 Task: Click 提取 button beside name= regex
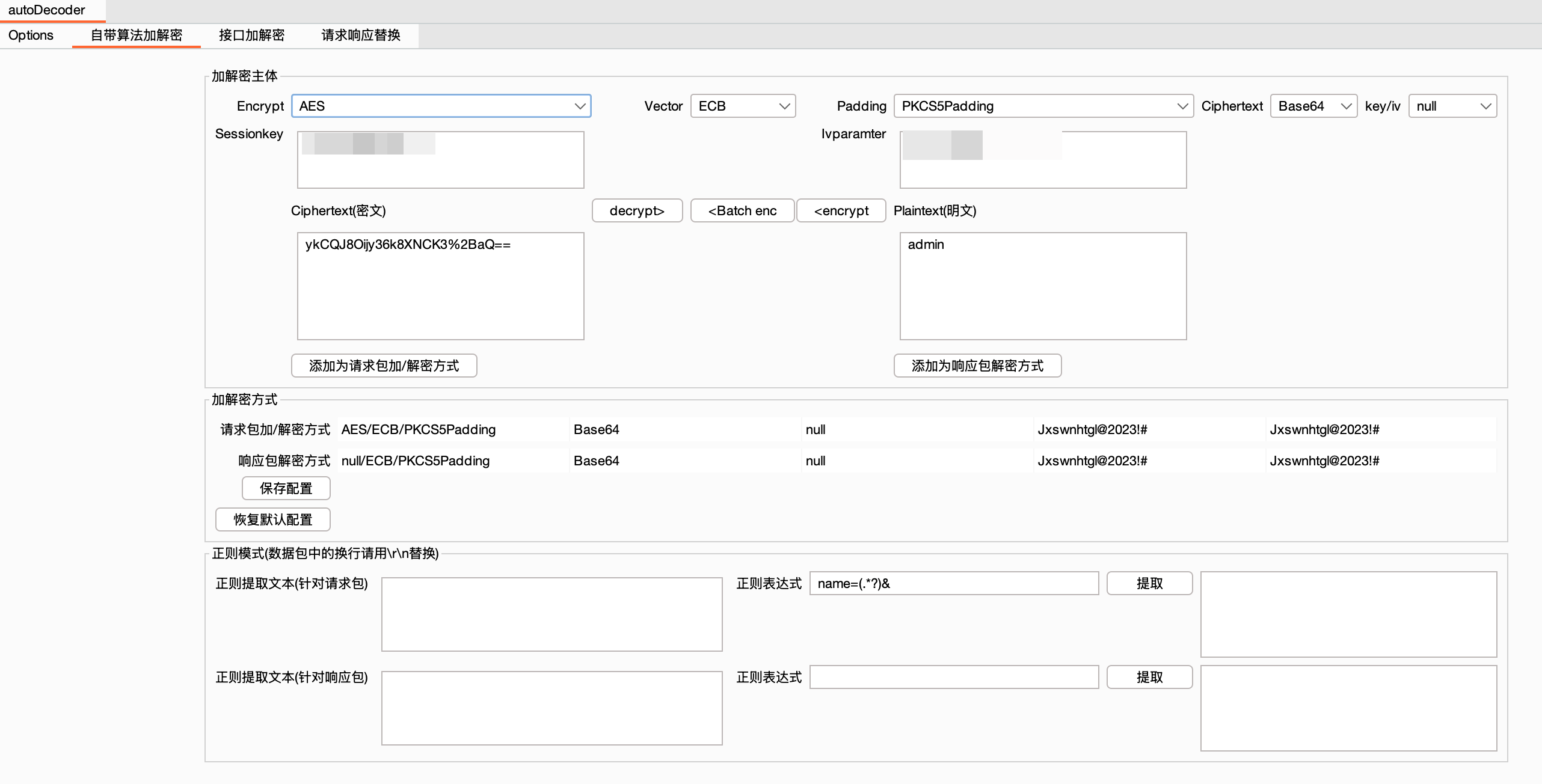(1149, 583)
